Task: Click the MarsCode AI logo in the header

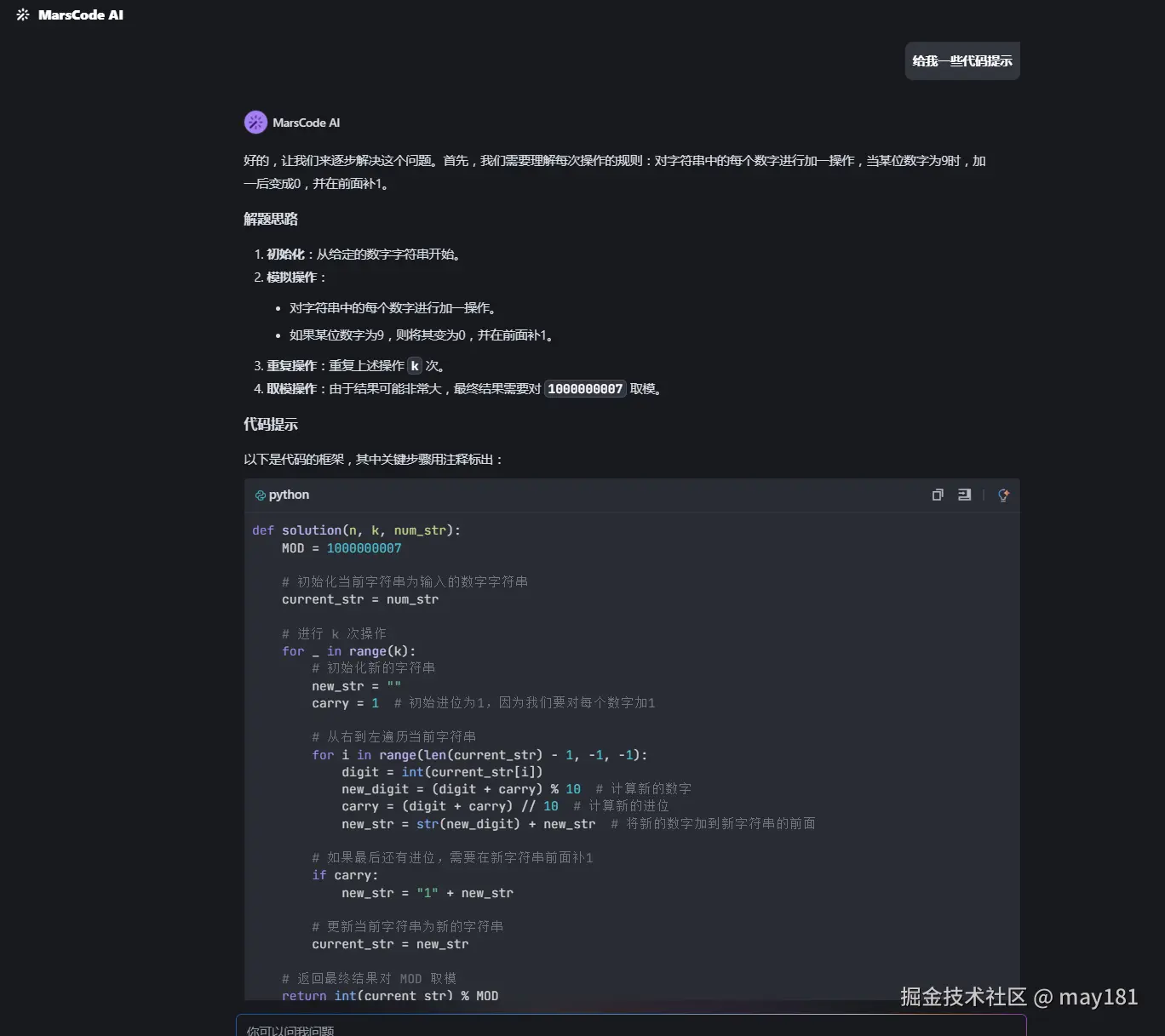Action: pos(70,14)
